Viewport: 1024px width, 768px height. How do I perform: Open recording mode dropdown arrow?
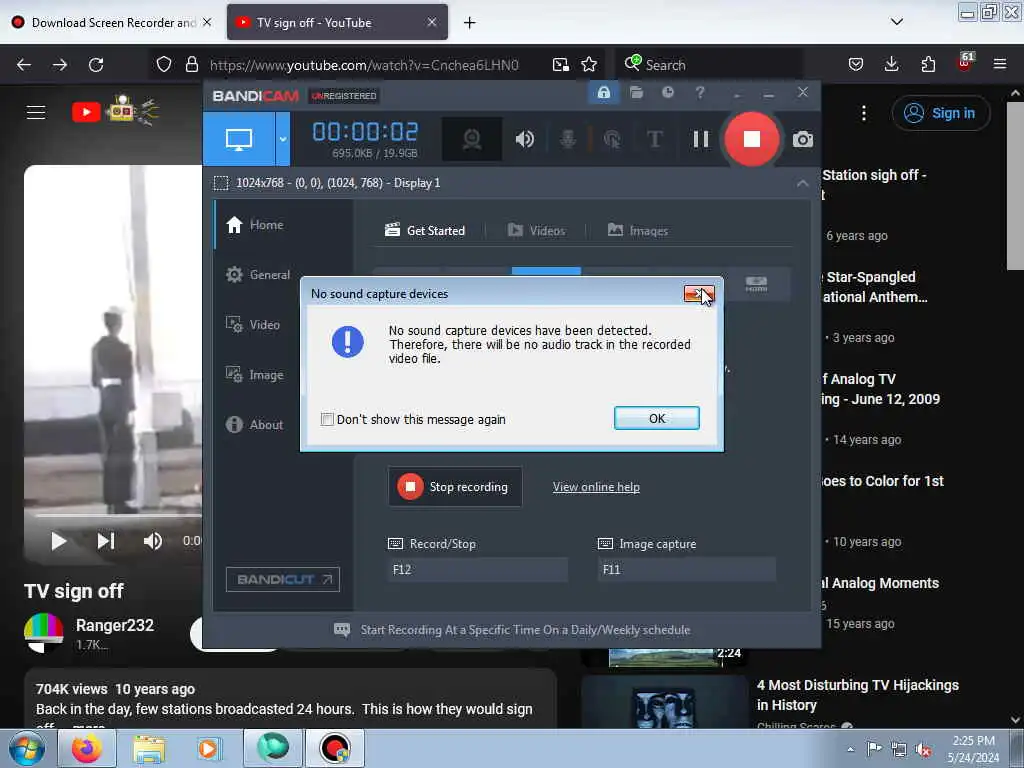[x=283, y=138]
